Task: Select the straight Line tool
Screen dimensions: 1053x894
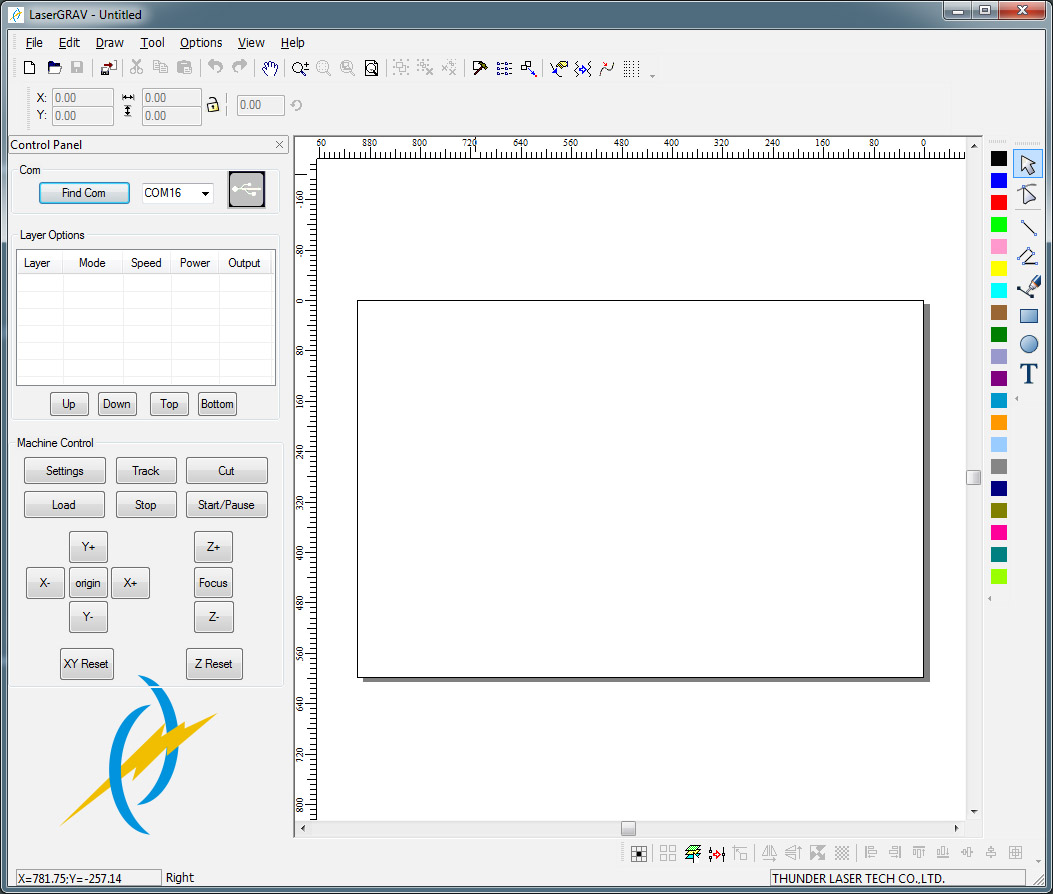Action: [x=1028, y=227]
